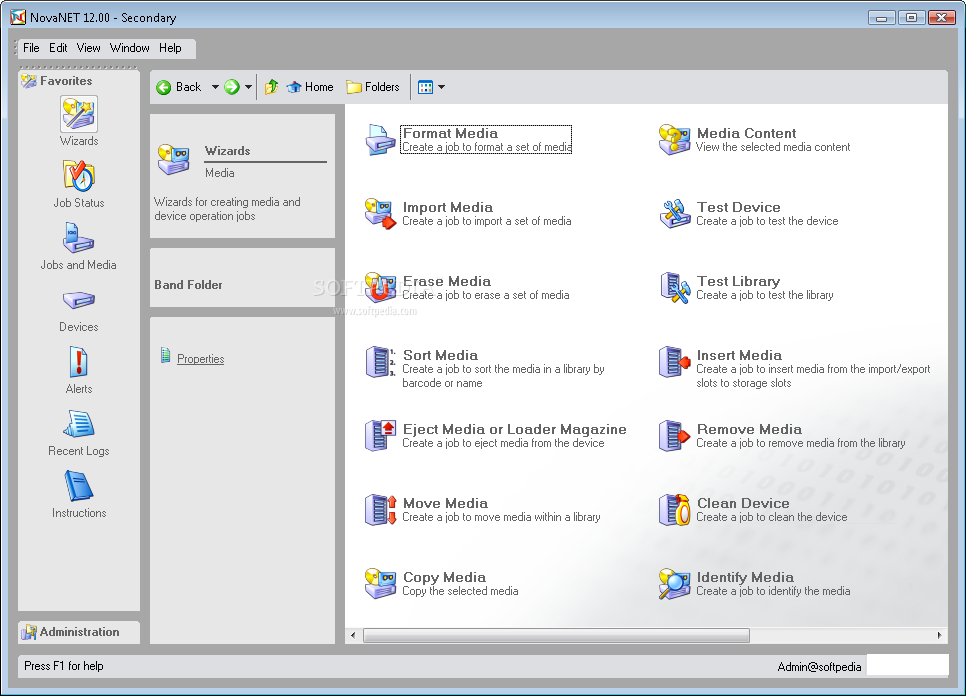Open the Window menu
Image resolution: width=966 pixels, height=696 pixels.
click(x=129, y=48)
